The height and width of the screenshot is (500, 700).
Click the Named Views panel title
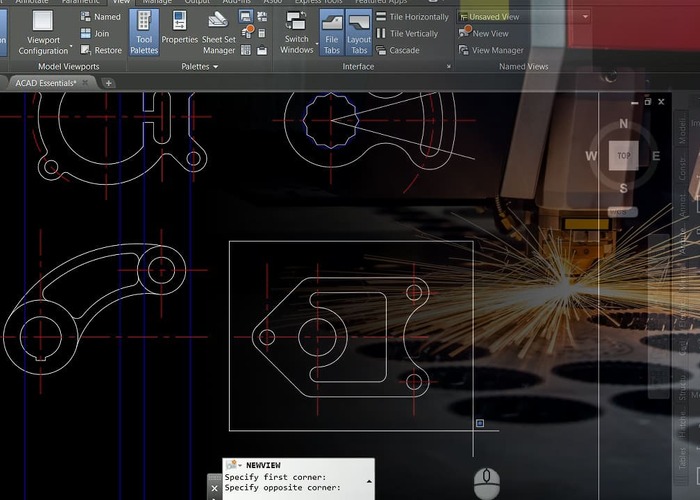(523, 67)
